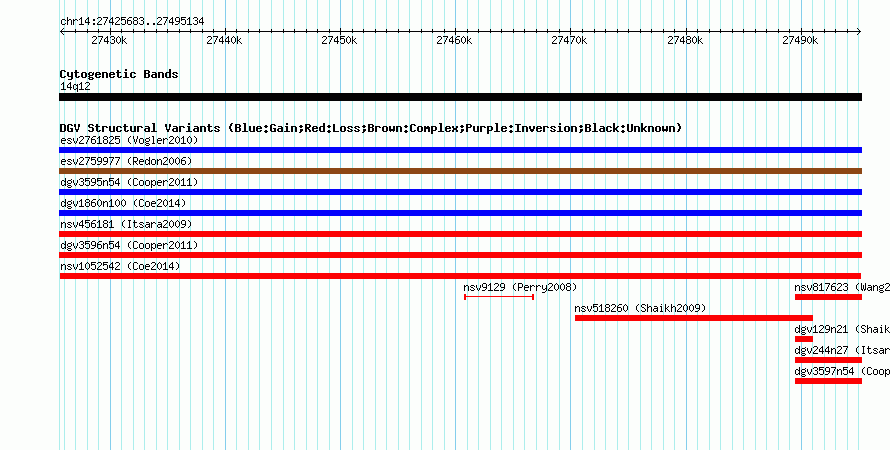Click the Cytogenetic Bands track title
This screenshot has width=890, height=450.
point(119,74)
